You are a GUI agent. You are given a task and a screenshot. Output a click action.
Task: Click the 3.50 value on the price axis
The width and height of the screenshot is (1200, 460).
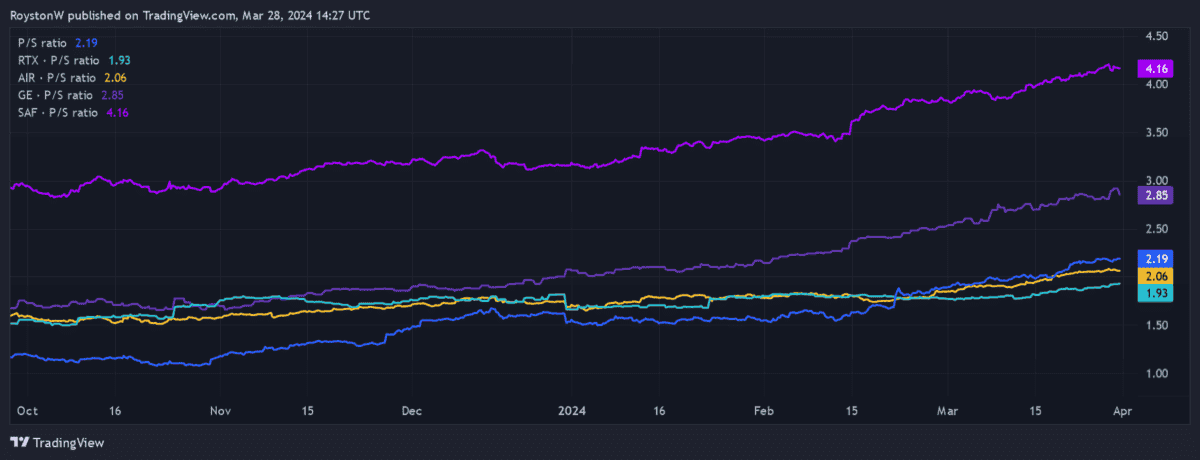tap(1157, 132)
